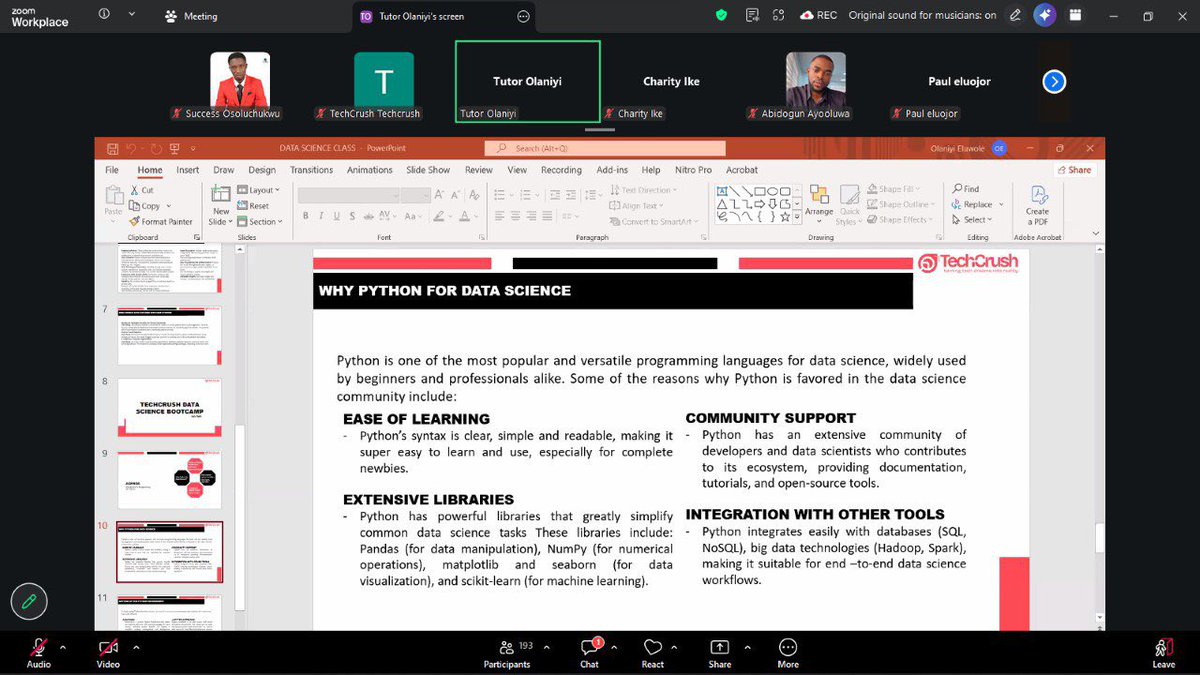The height and width of the screenshot is (675, 1200).
Task: Click the green encryption shield icon
Action: click(x=722, y=15)
